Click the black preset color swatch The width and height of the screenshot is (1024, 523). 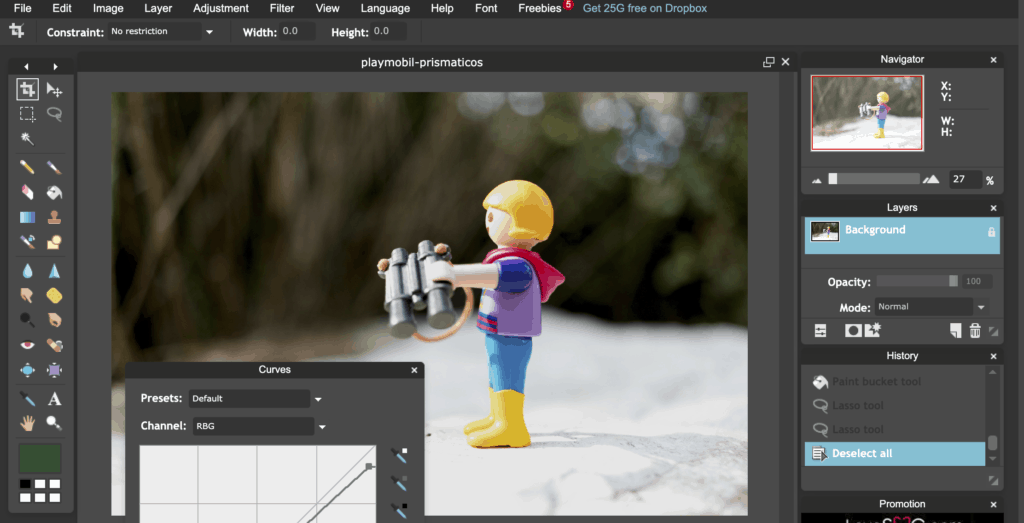click(x=25, y=484)
